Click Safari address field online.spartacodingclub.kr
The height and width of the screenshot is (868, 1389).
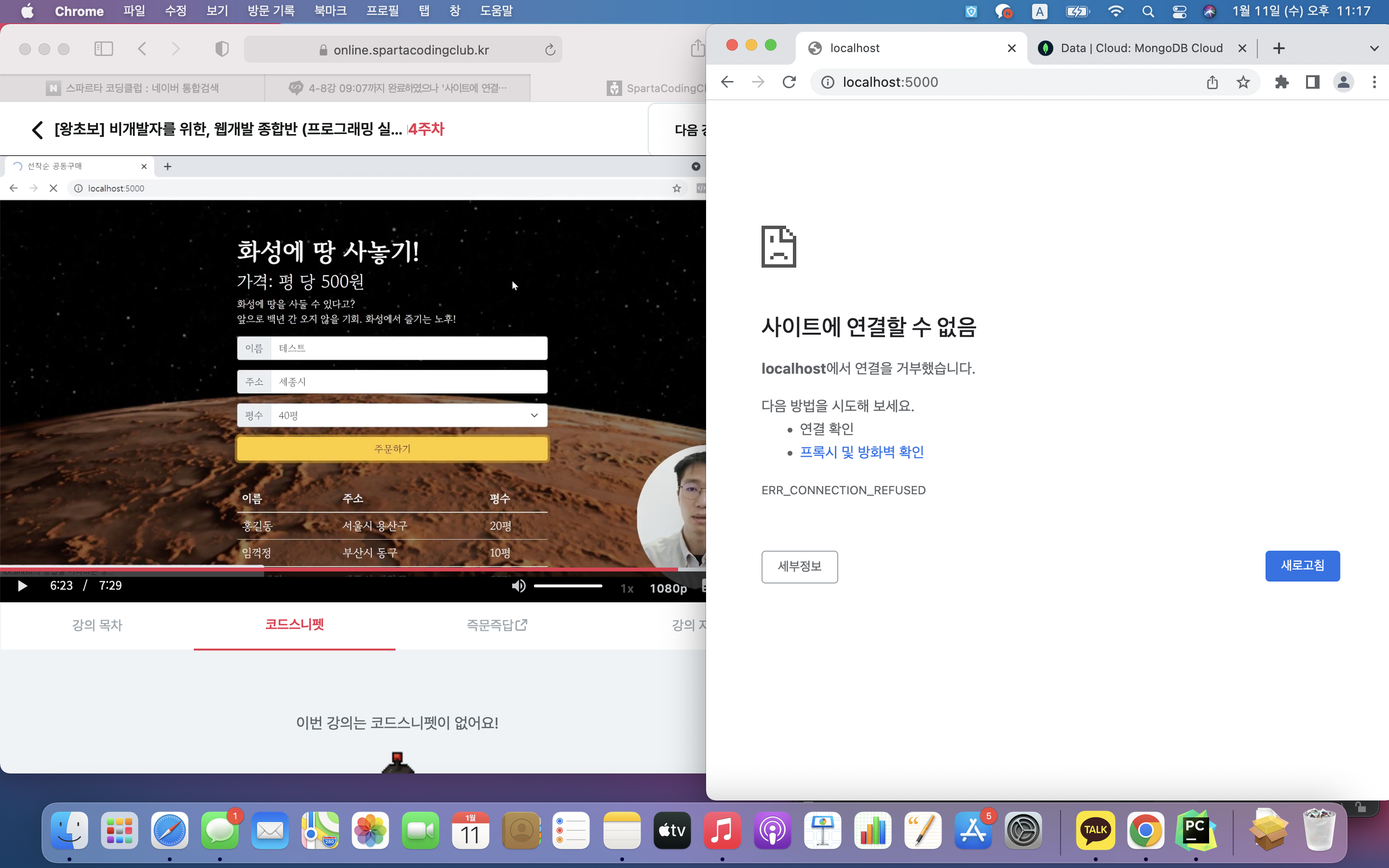click(403, 49)
